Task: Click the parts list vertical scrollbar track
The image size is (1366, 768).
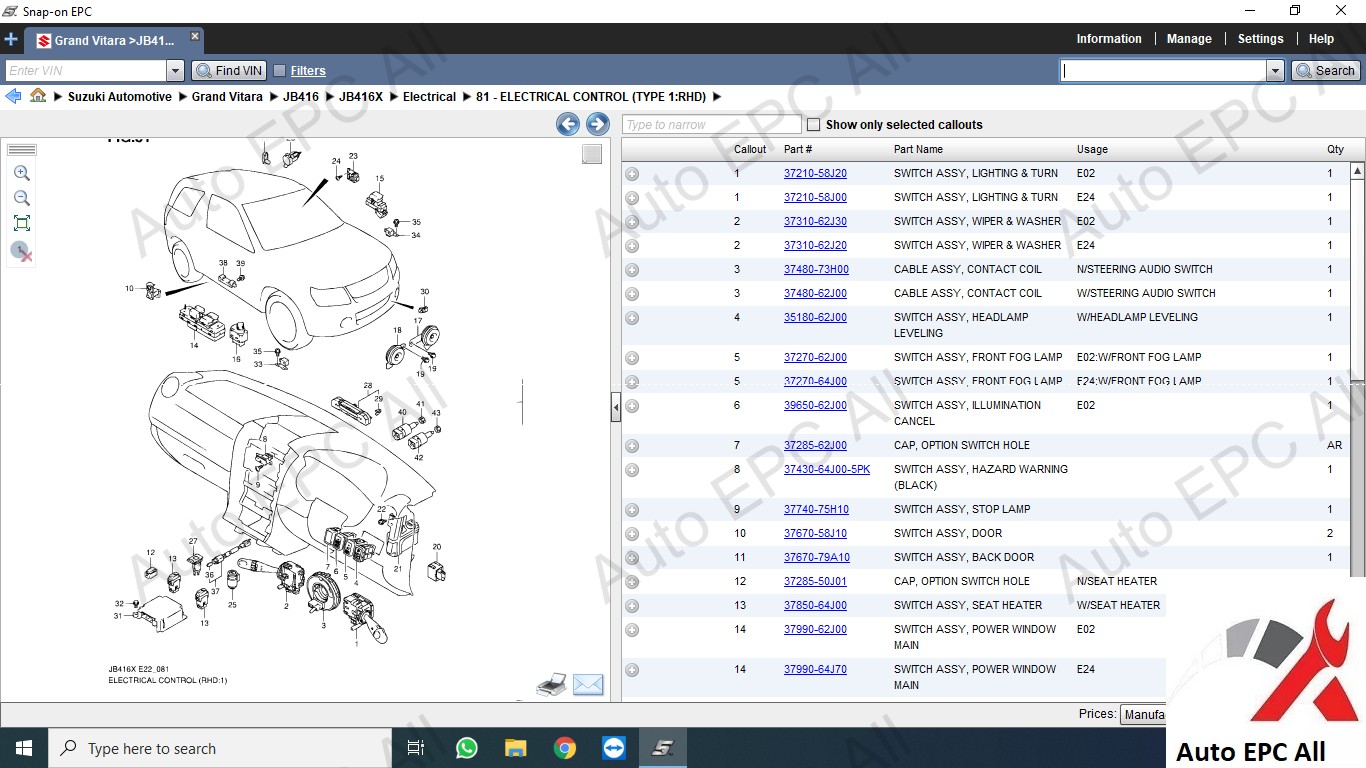Action: click(x=1358, y=480)
